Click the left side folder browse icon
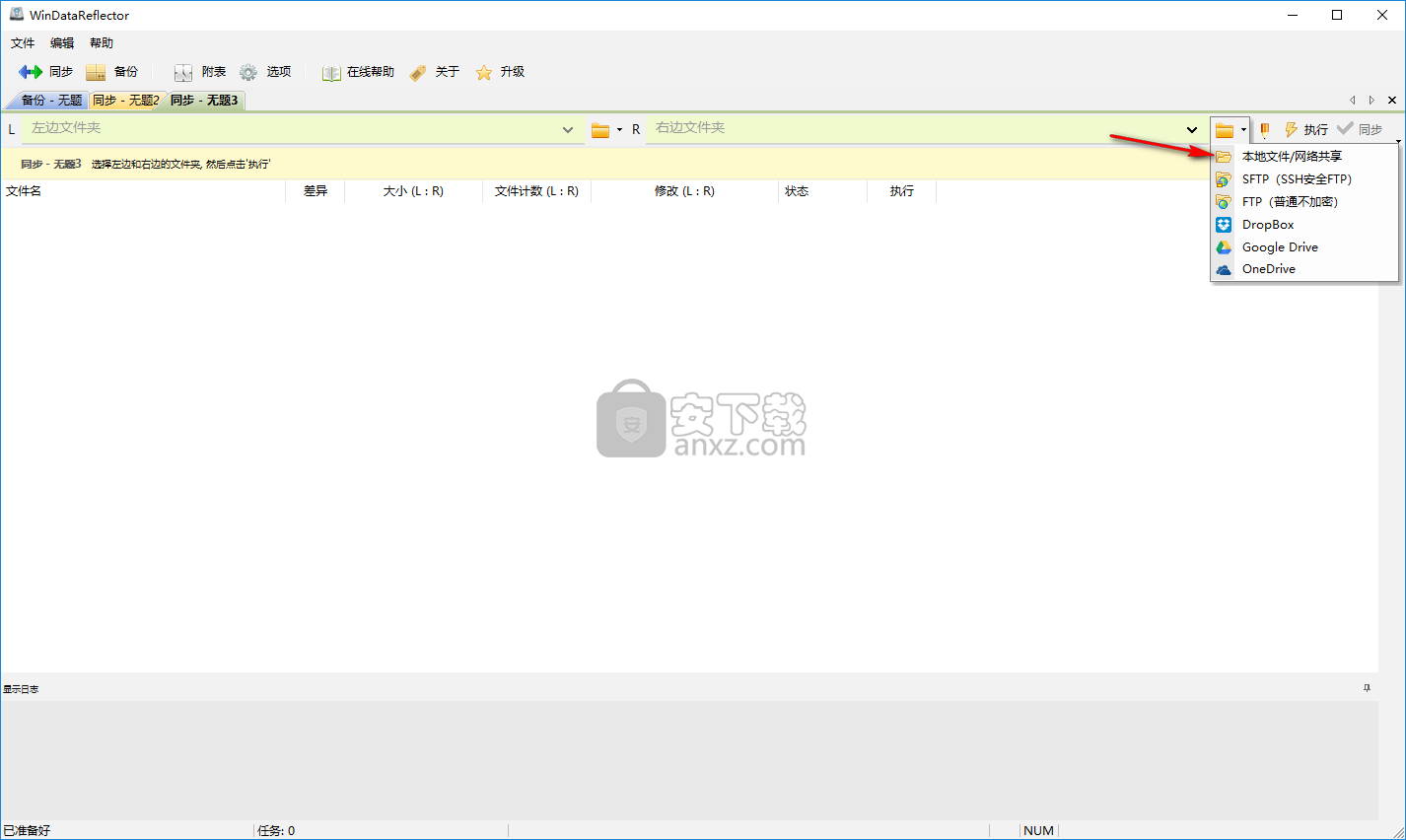Image resolution: width=1406 pixels, height=840 pixels. [600, 130]
